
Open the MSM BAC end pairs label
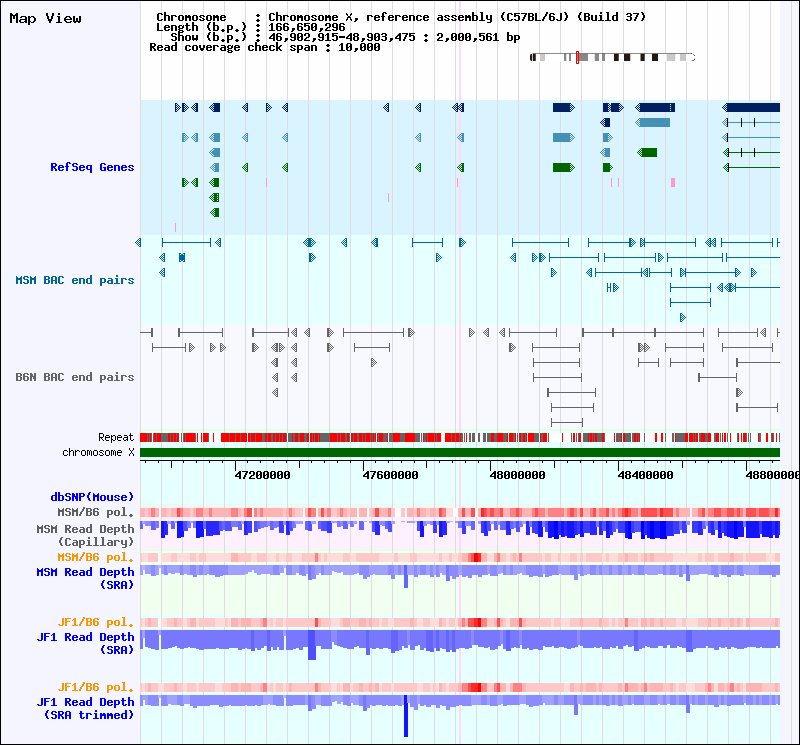[74, 280]
